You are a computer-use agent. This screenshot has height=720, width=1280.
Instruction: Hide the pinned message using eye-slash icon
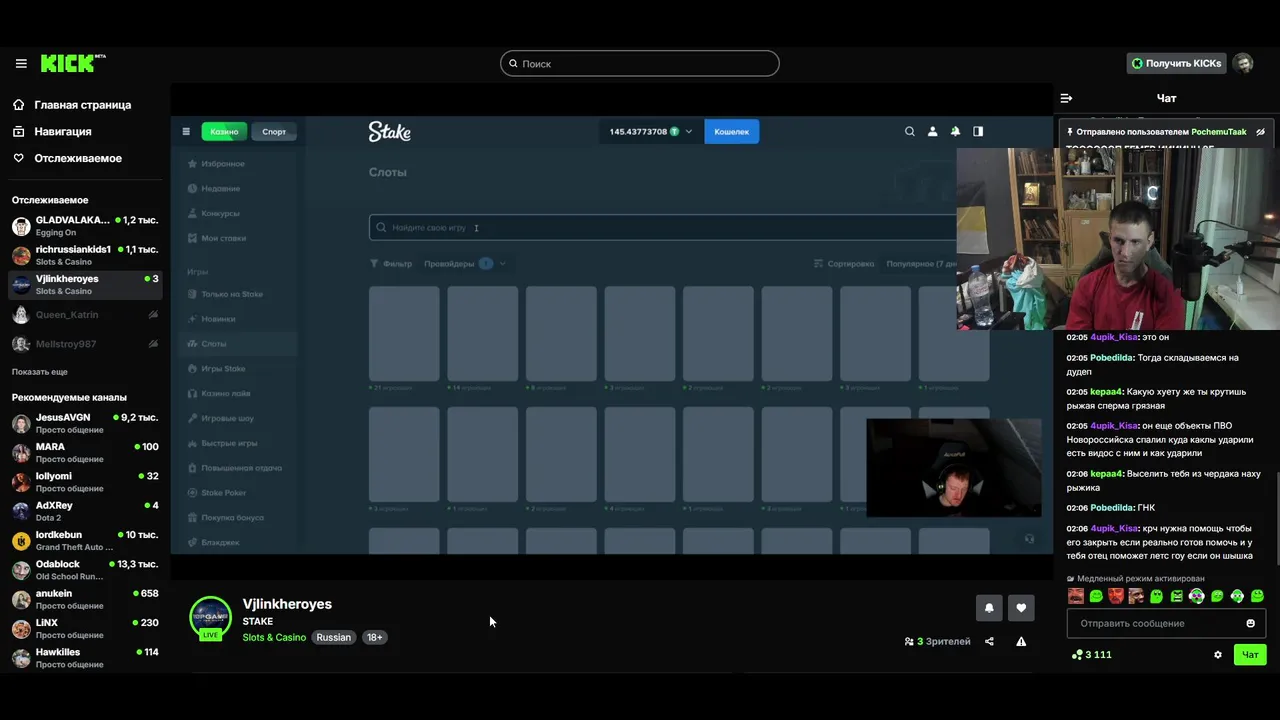tap(1260, 132)
